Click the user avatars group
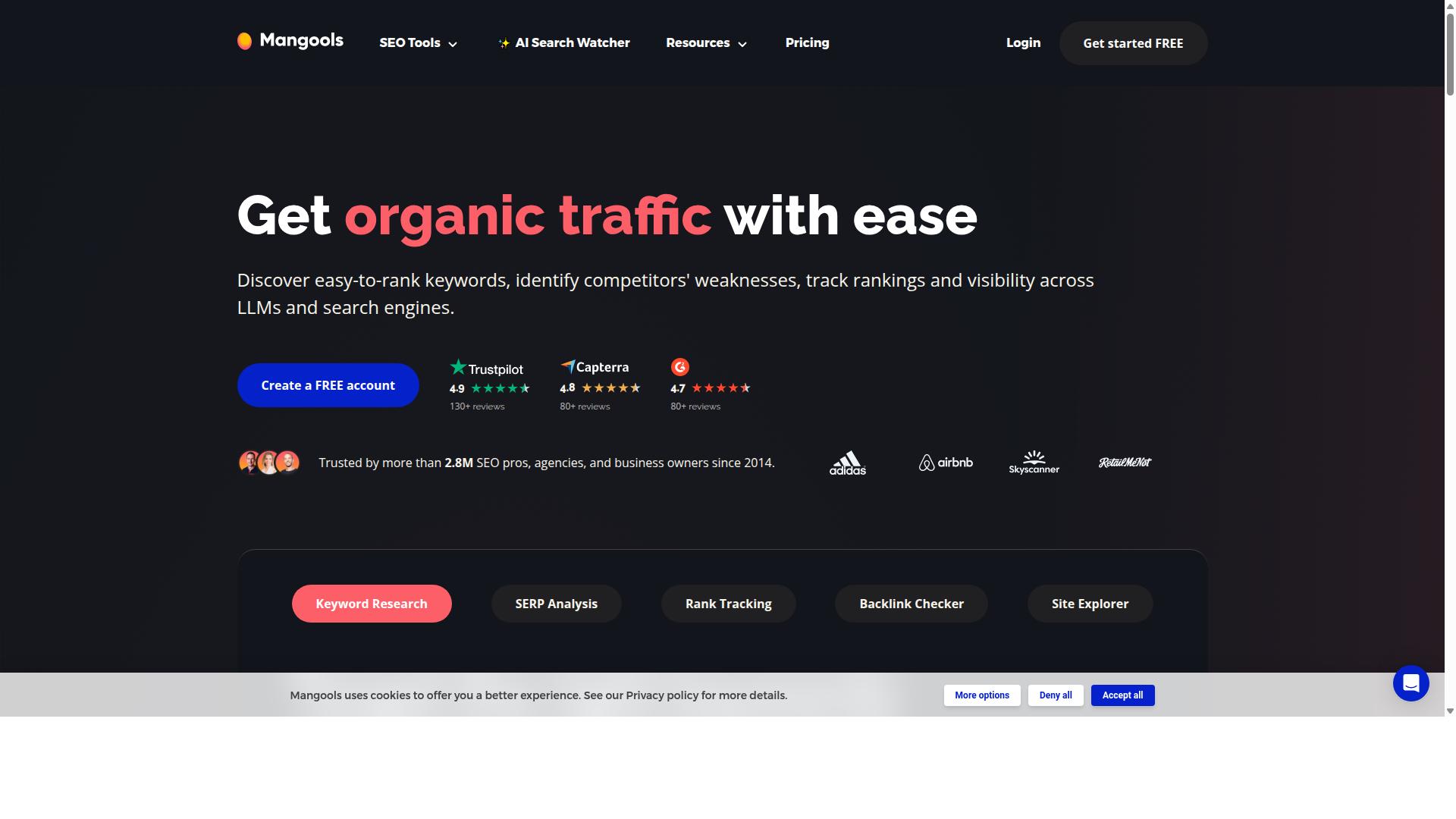The width and height of the screenshot is (1456, 819). [x=268, y=463]
